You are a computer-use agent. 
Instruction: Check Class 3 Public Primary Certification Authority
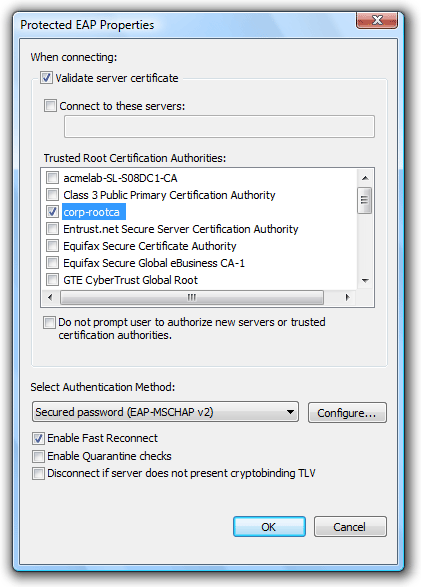52,195
